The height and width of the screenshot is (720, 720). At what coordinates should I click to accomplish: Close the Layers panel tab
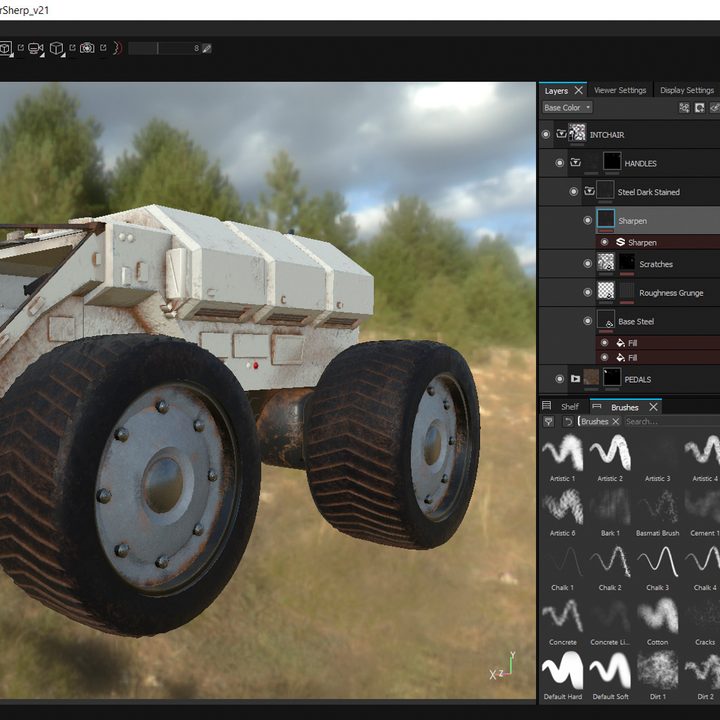tap(579, 90)
